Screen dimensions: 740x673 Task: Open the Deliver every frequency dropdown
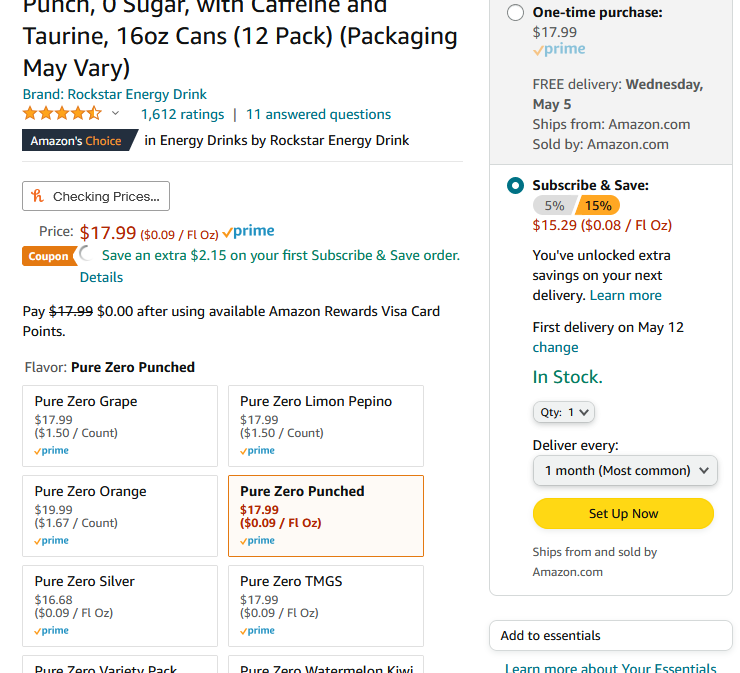(x=625, y=471)
